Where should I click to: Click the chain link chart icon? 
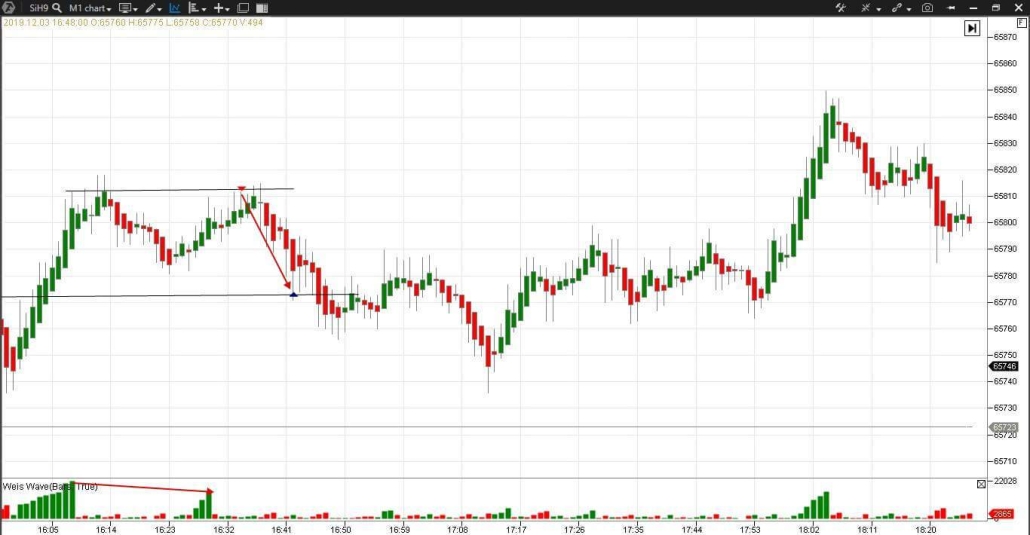pos(897,8)
